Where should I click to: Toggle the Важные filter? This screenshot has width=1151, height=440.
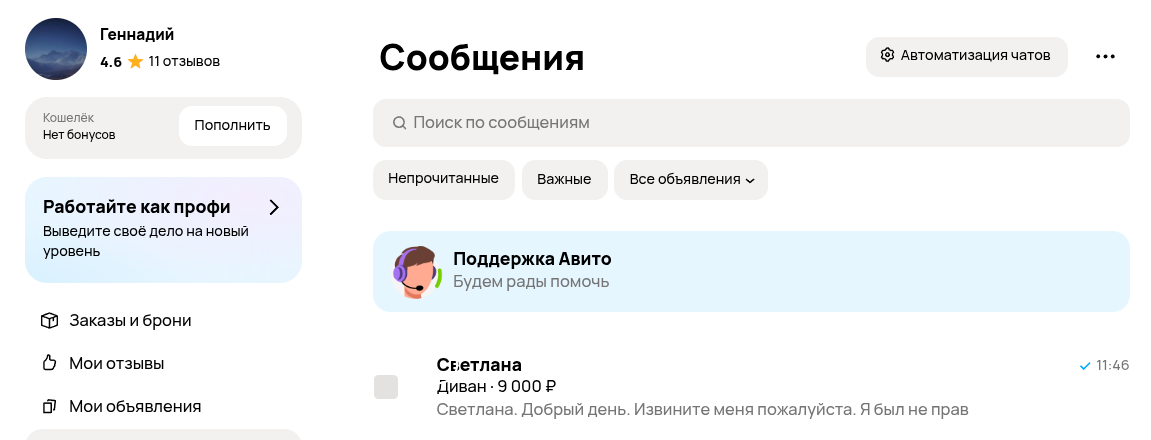pos(564,179)
